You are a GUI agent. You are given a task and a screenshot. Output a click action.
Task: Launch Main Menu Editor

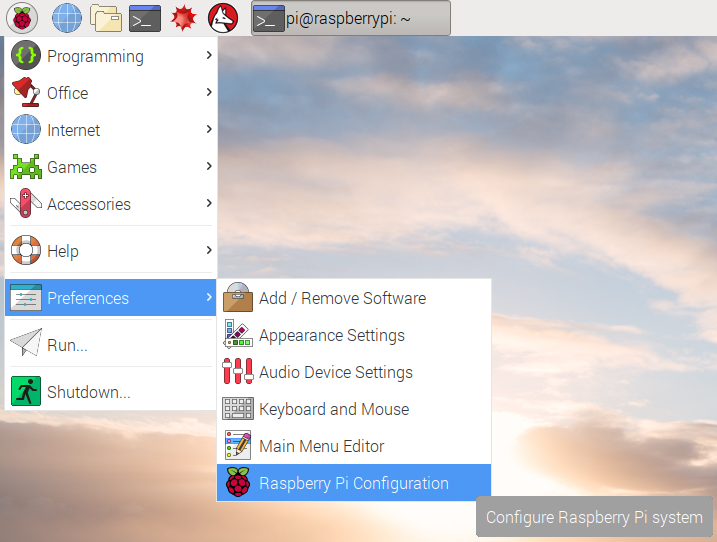pyautogui.click(x=354, y=446)
